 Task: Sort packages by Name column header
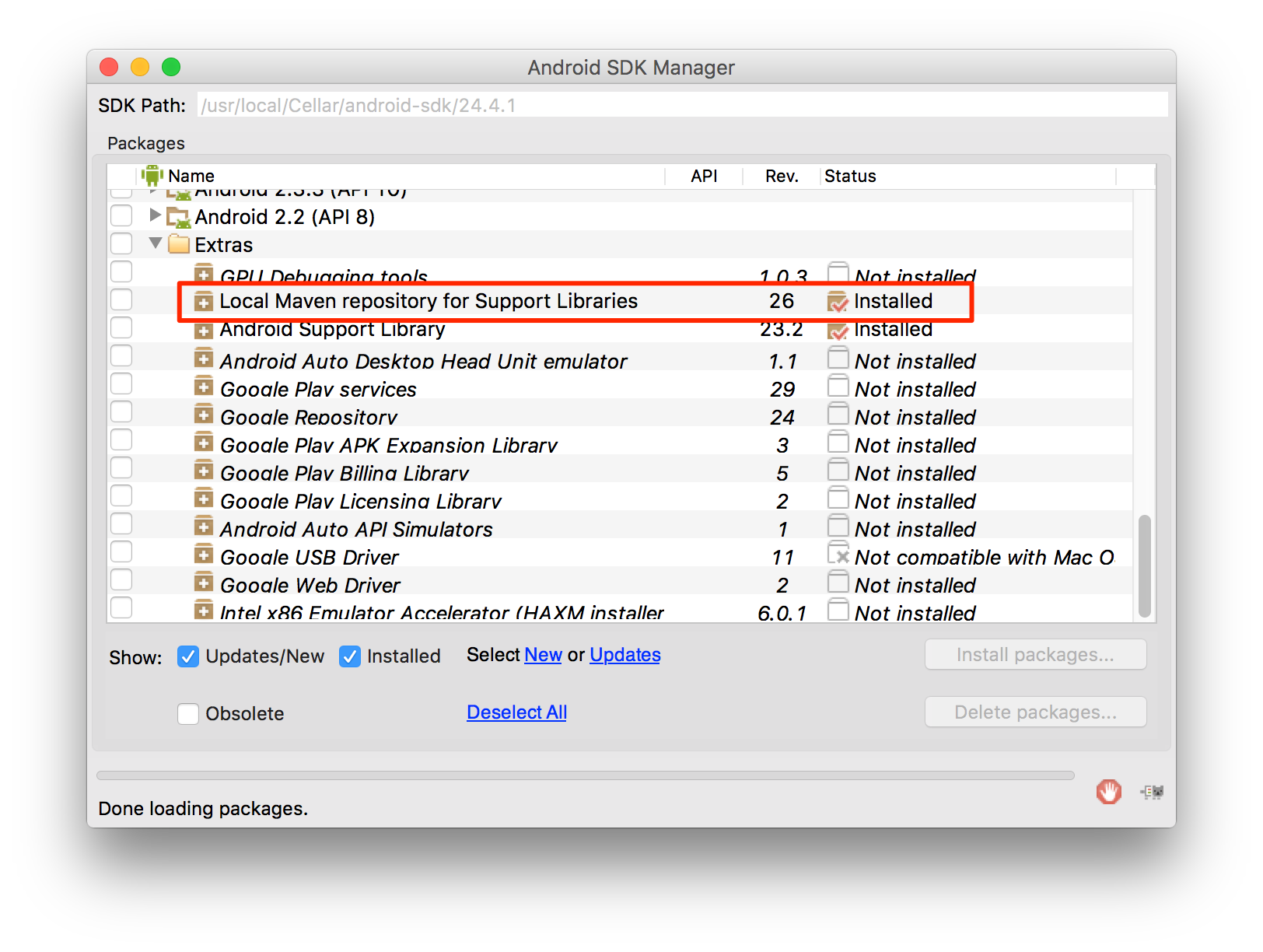point(401,177)
